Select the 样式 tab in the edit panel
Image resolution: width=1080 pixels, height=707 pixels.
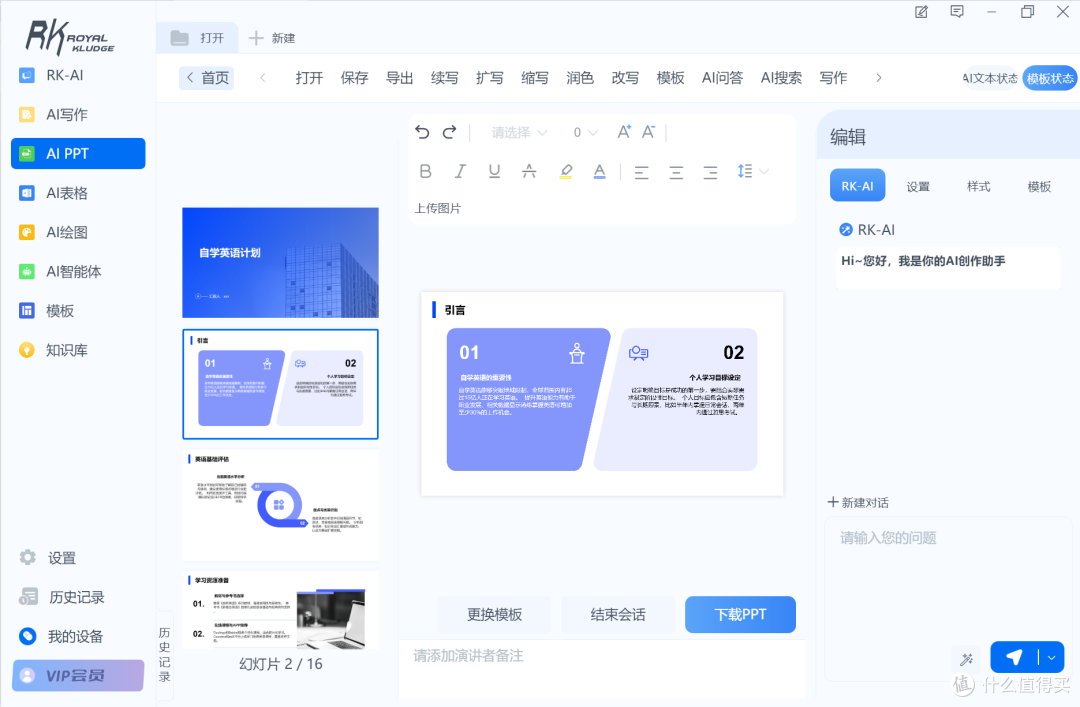coord(978,186)
